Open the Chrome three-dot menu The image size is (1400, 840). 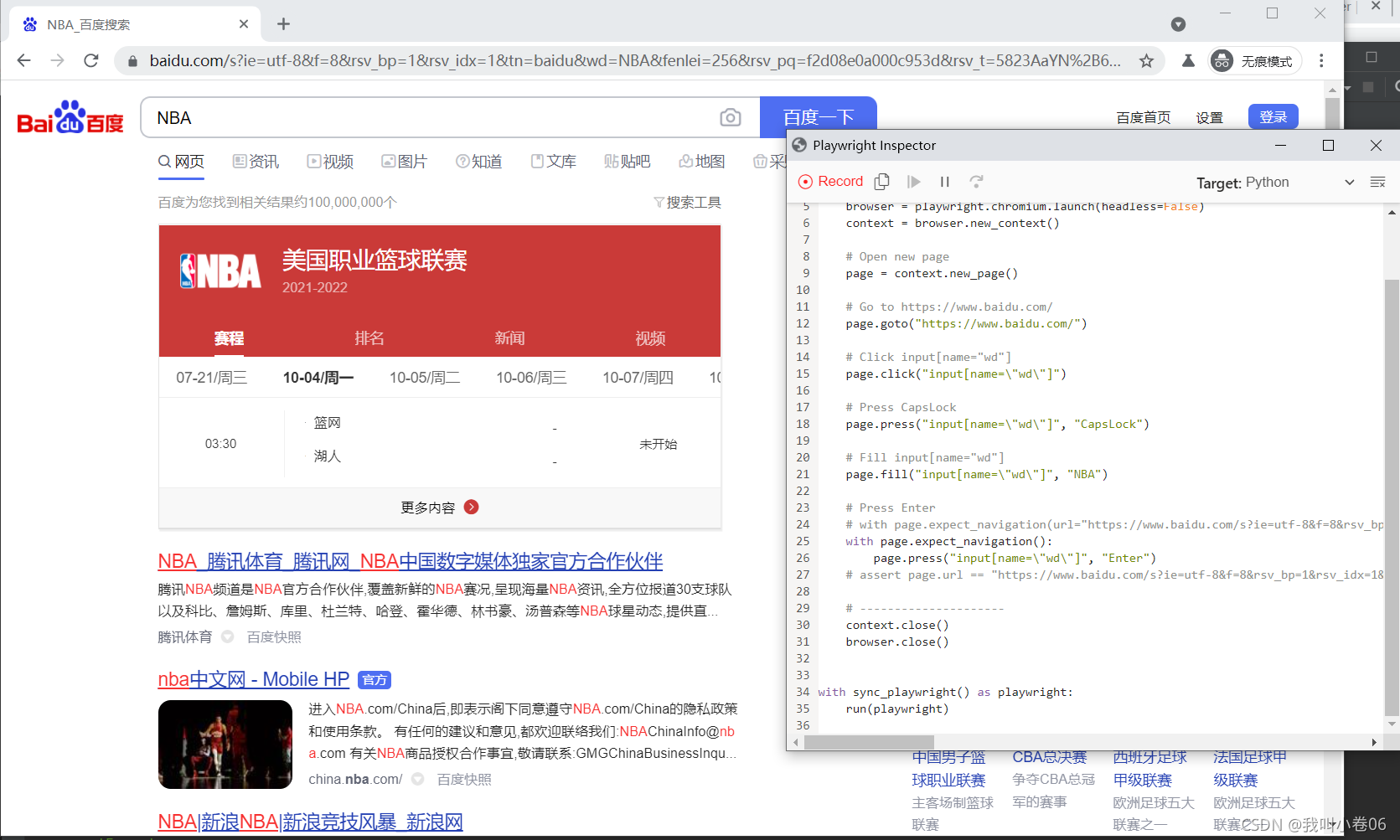click(x=1321, y=60)
